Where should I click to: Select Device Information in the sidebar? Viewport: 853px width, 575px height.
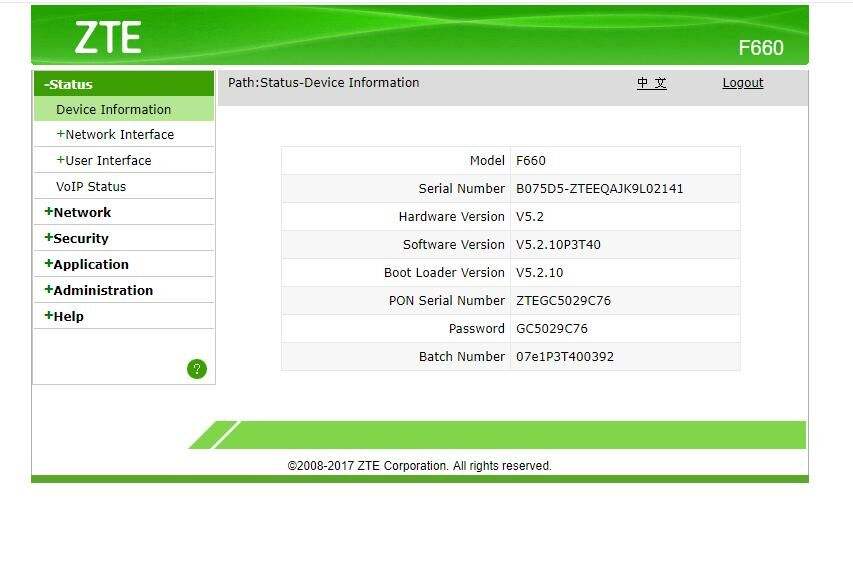pos(113,110)
